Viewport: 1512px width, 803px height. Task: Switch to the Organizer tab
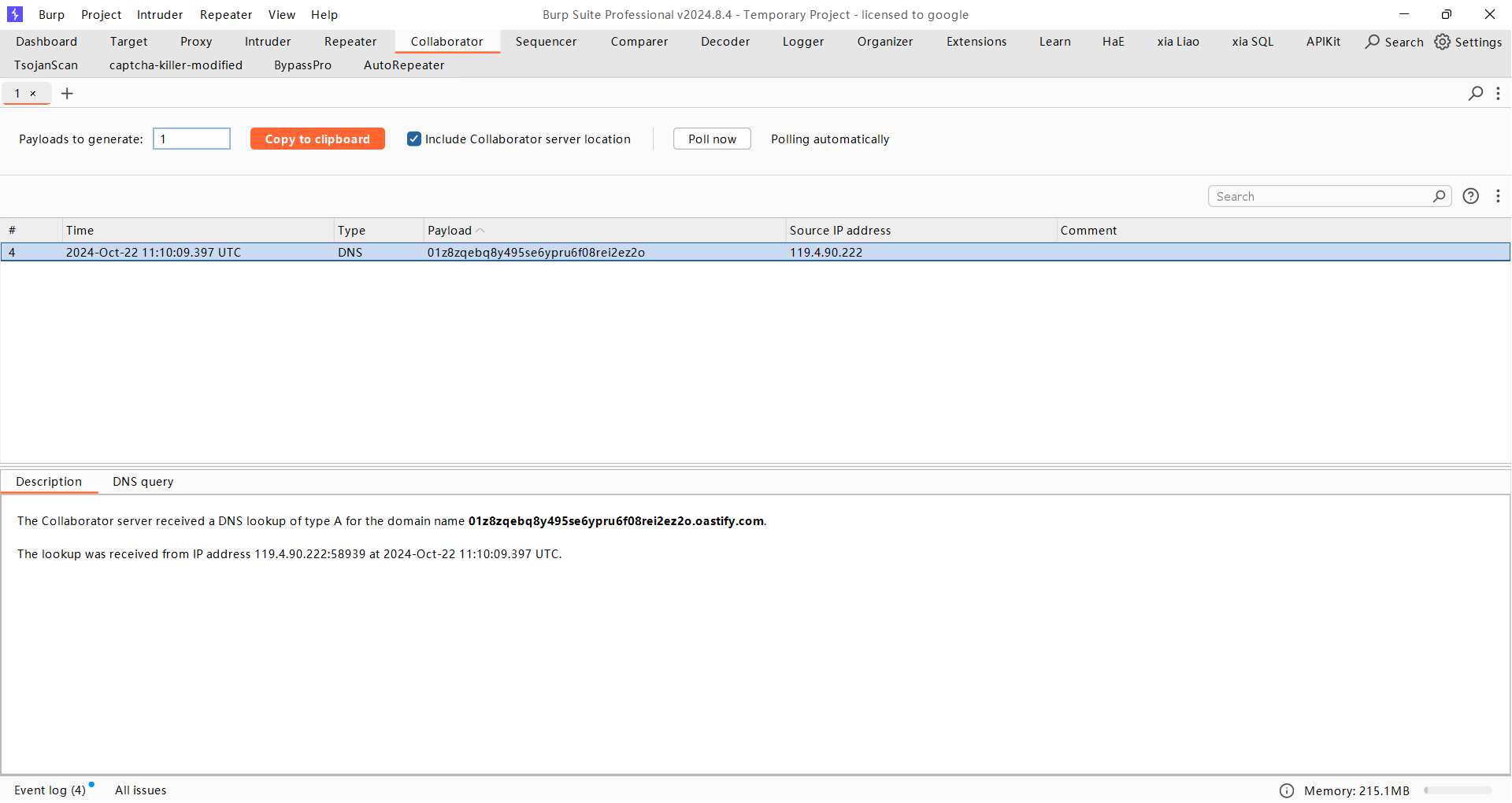coord(885,42)
